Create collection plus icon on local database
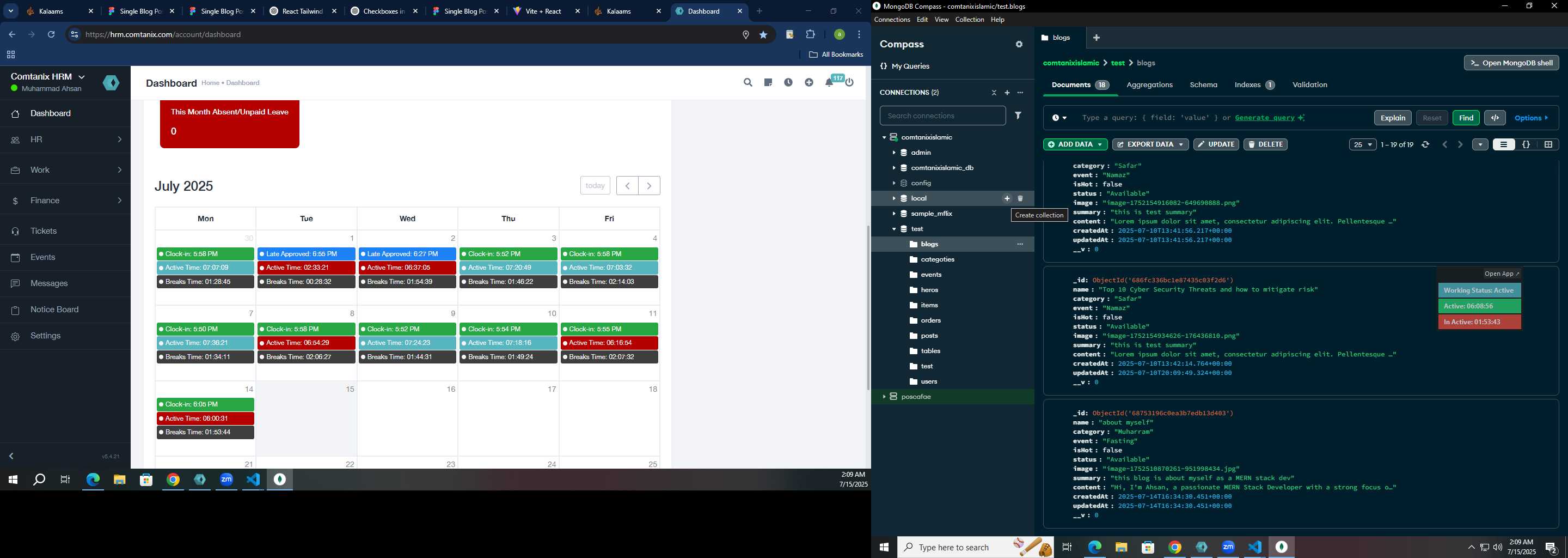Viewport: 1568px width, 558px height. click(1007, 198)
